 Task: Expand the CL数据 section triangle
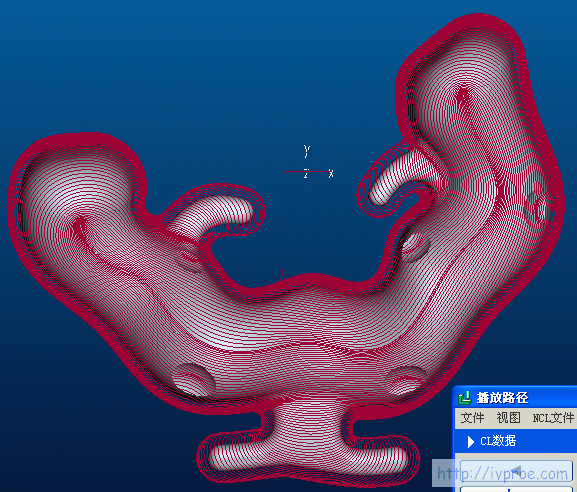point(470,442)
